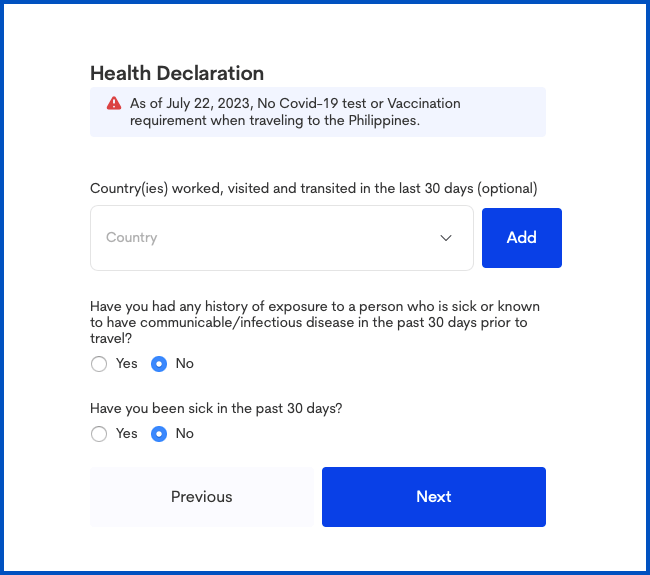Click the Health Declaration heading
The image size is (650, 575).
pyautogui.click(x=177, y=73)
